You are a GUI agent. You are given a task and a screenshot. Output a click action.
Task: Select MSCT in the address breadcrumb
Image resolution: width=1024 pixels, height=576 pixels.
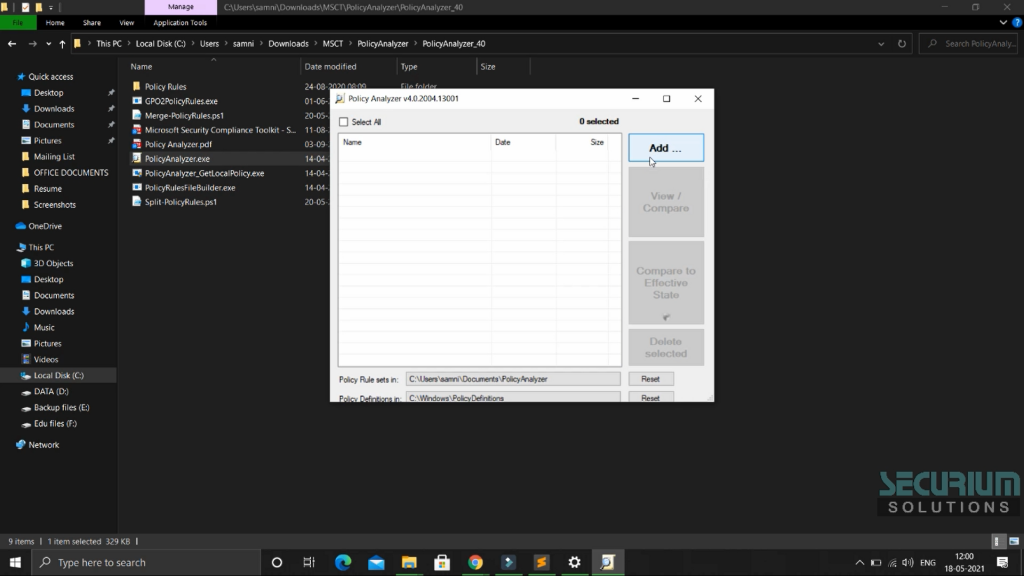point(332,44)
